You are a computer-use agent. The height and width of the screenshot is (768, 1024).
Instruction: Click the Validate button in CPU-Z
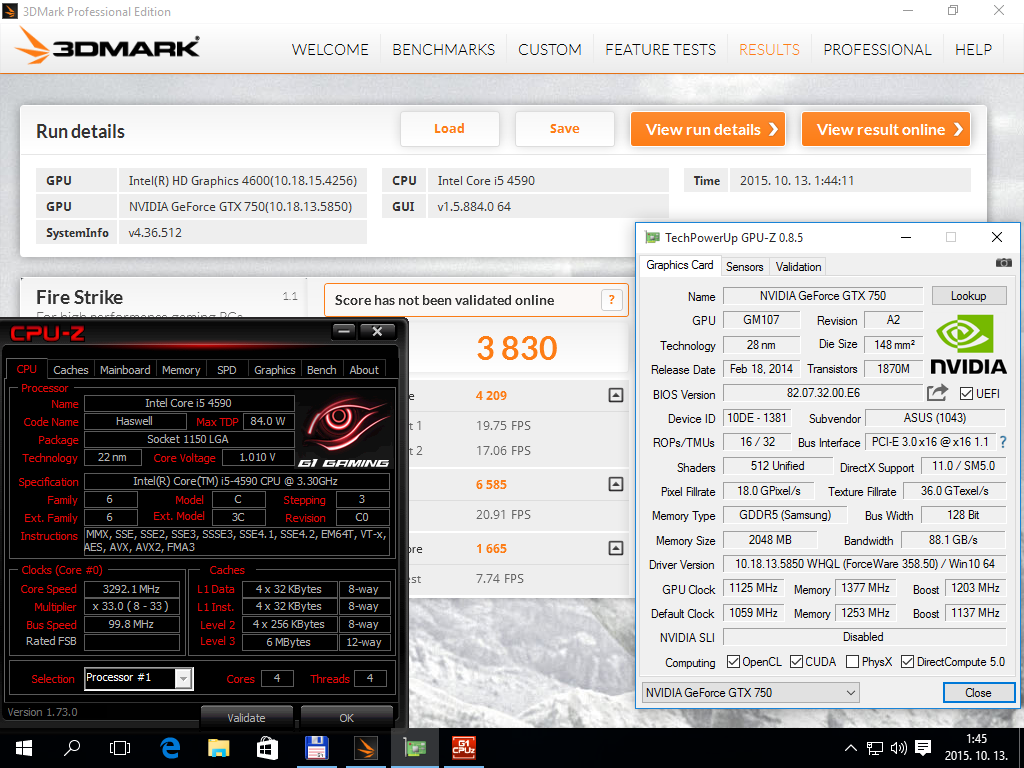(x=246, y=717)
